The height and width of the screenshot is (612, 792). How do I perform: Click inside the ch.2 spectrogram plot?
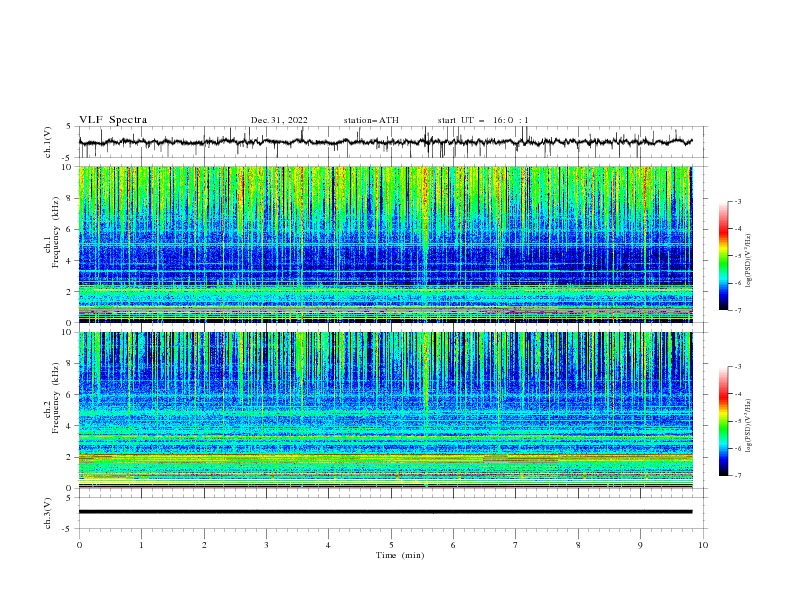coord(385,410)
